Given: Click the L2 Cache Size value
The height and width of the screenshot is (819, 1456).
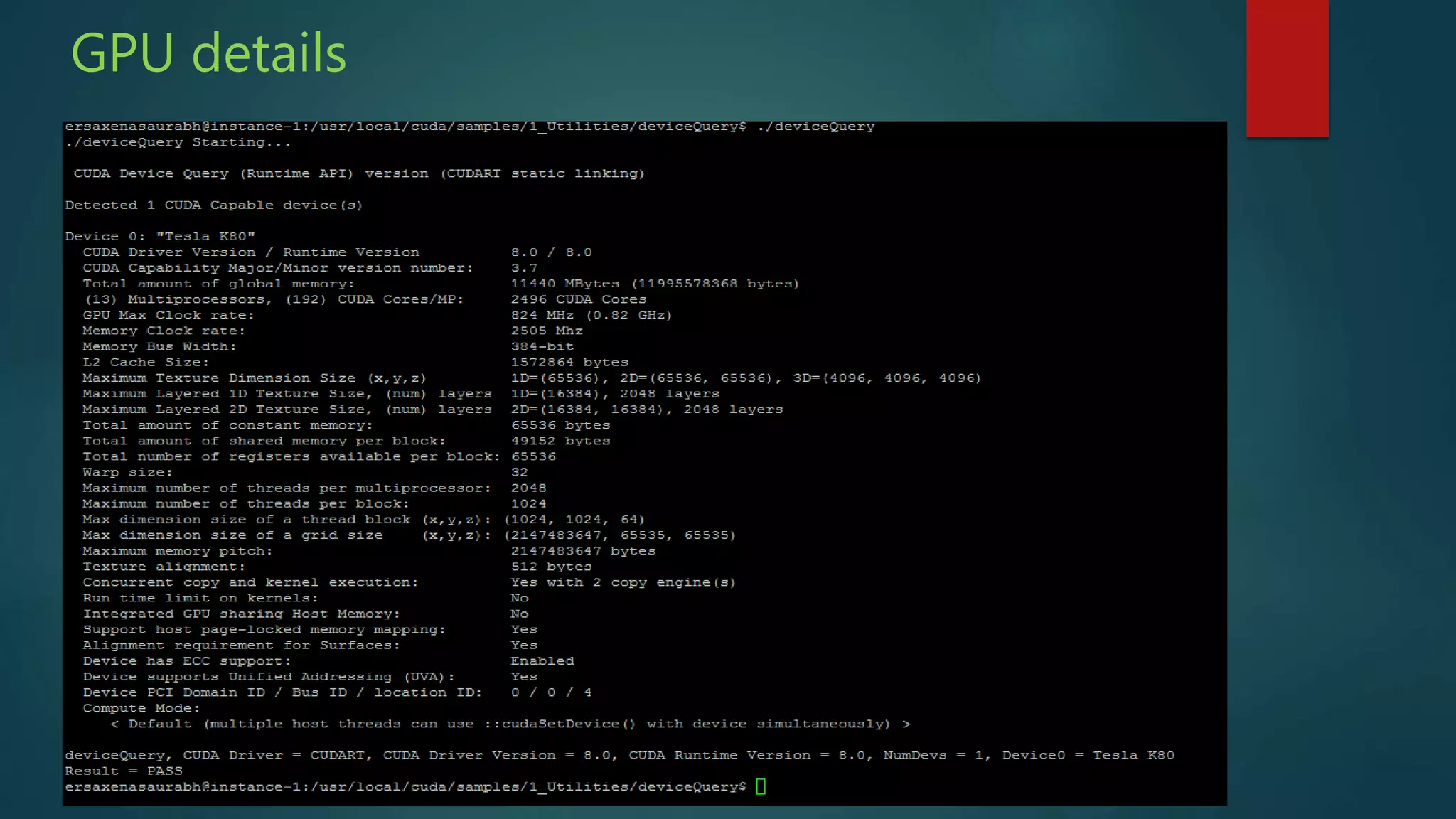Looking at the screenshot, I should (569, 362).
